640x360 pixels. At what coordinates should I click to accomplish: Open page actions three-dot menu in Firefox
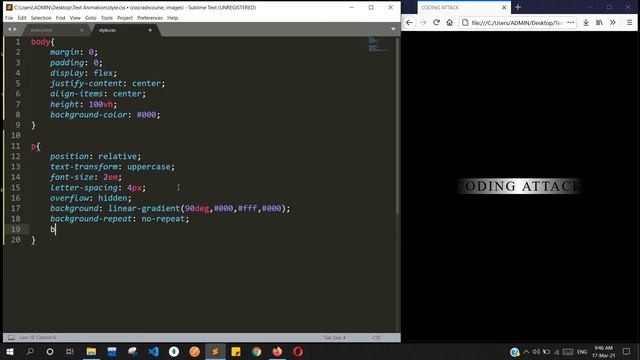571,23
